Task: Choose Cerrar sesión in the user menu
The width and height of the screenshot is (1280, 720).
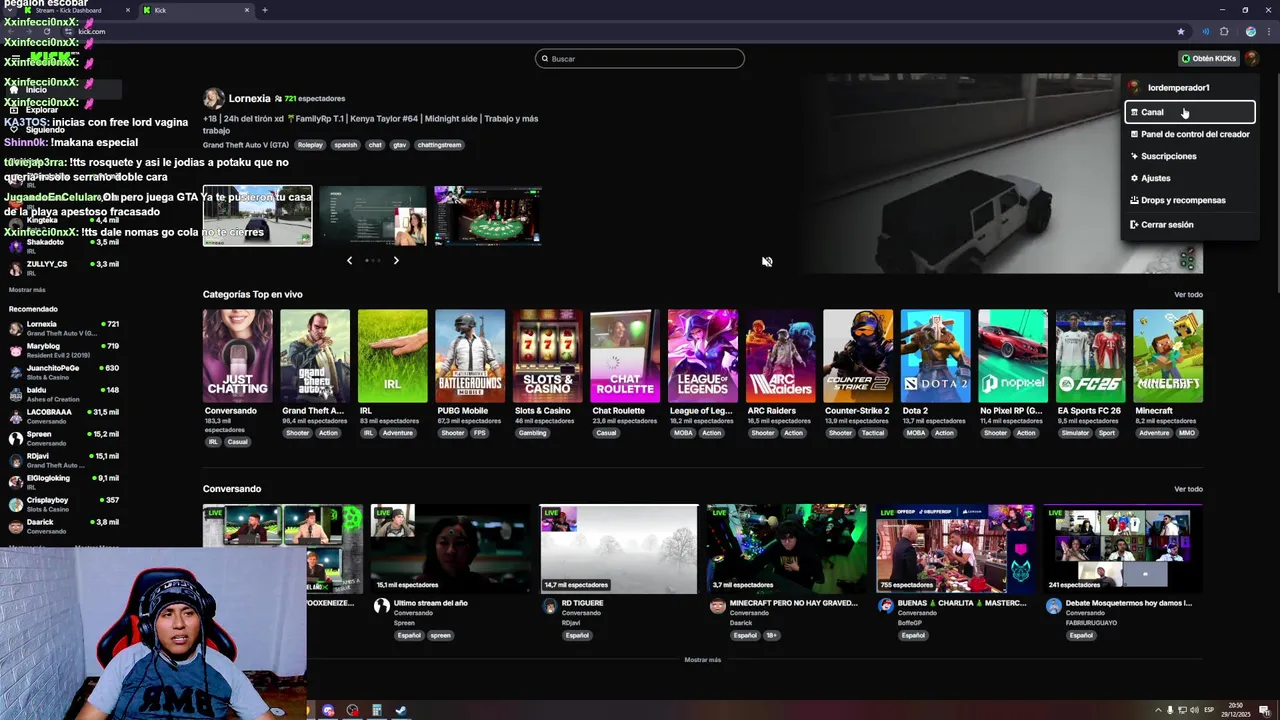Action: (1190, 224)
